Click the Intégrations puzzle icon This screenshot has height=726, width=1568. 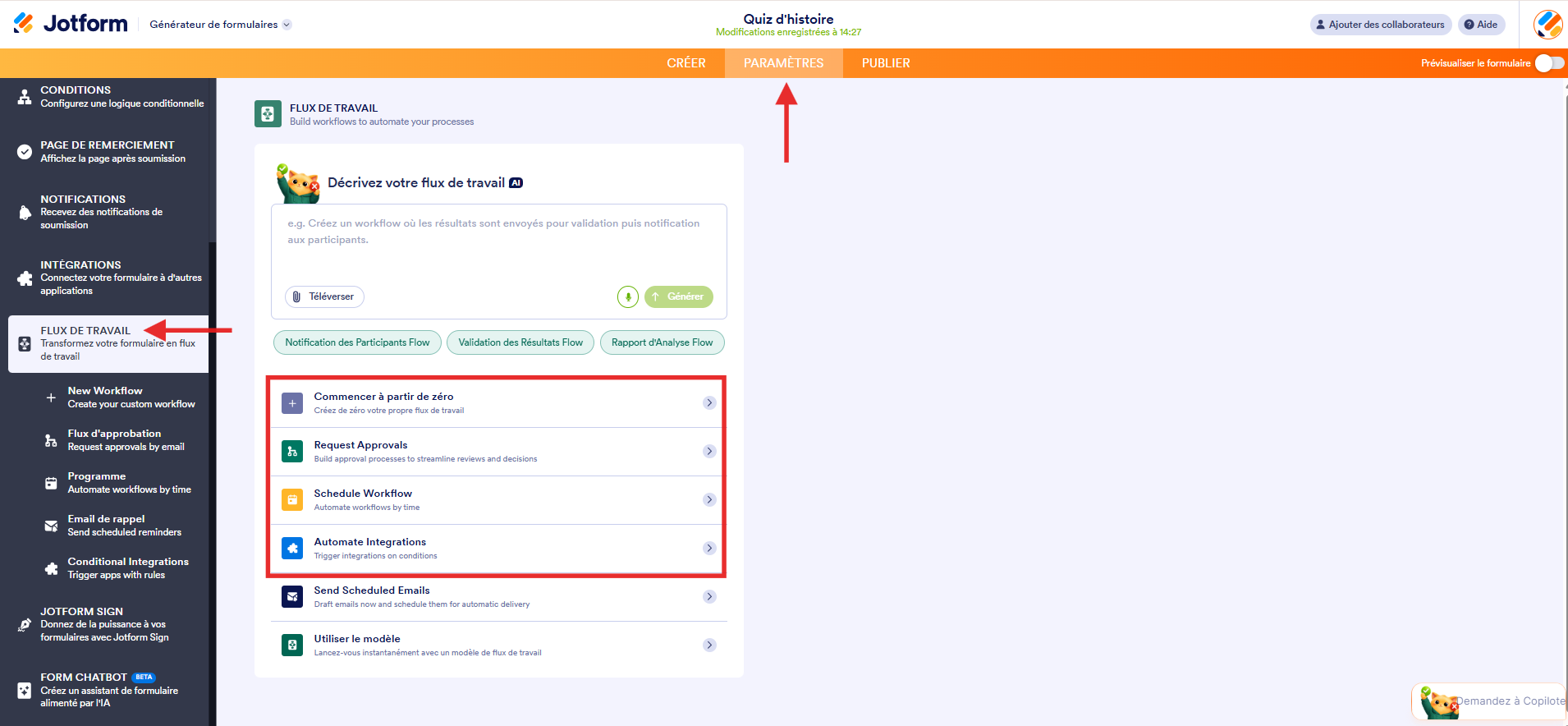point(25,278)
